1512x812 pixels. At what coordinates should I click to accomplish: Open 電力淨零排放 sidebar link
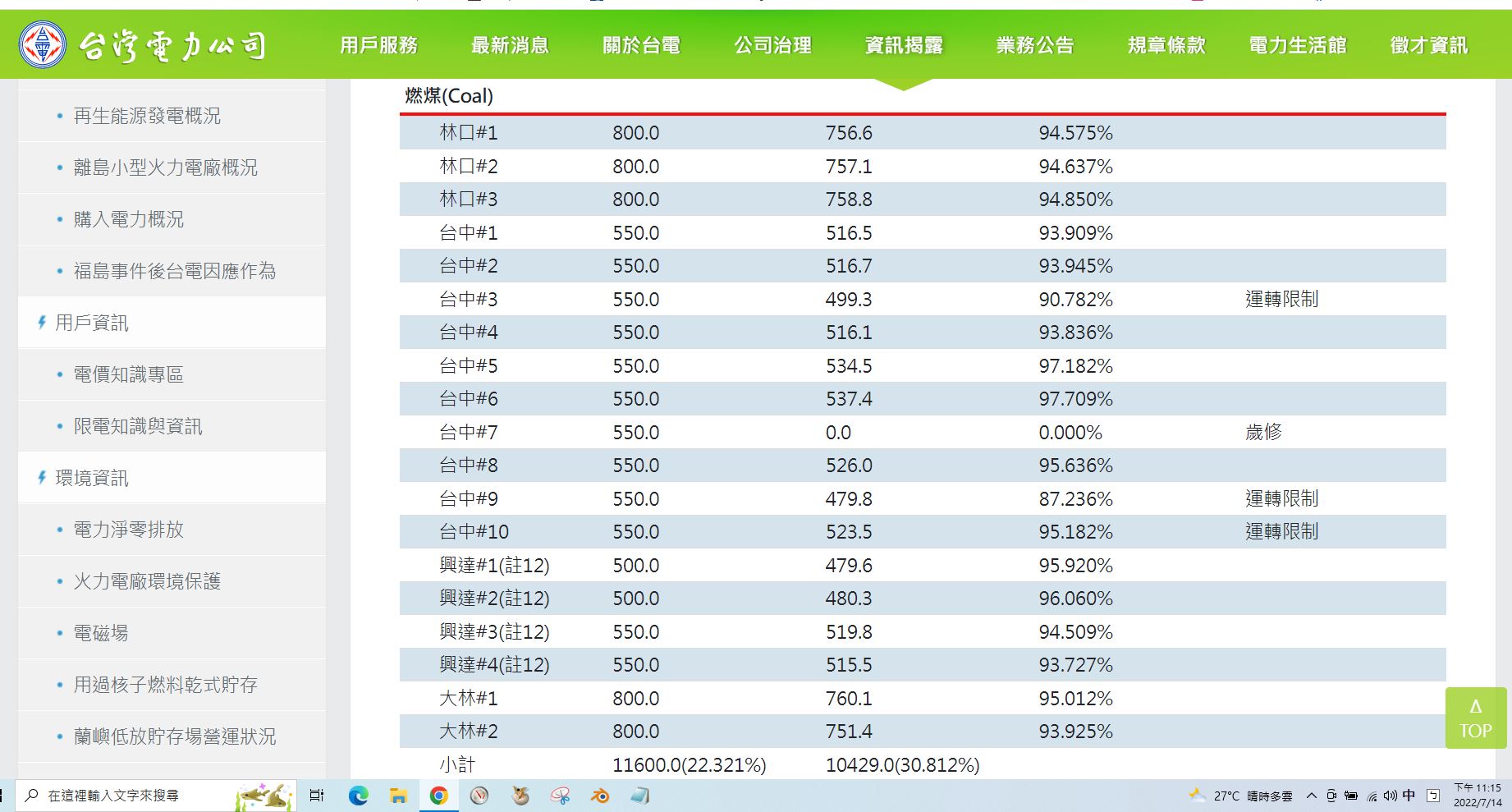click(x=128, y=530)
